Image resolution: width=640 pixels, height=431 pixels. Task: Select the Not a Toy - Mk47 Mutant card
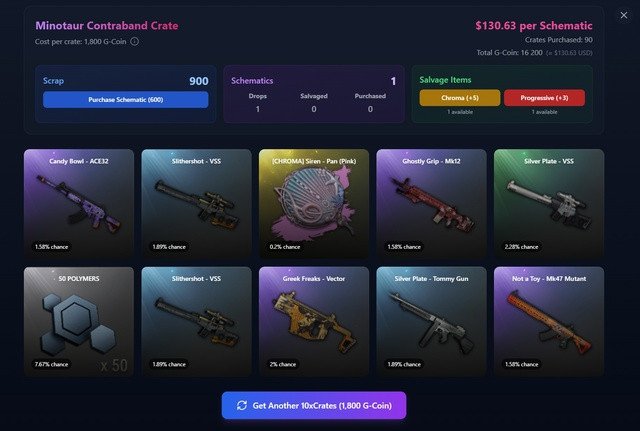(x=549, y=321)
